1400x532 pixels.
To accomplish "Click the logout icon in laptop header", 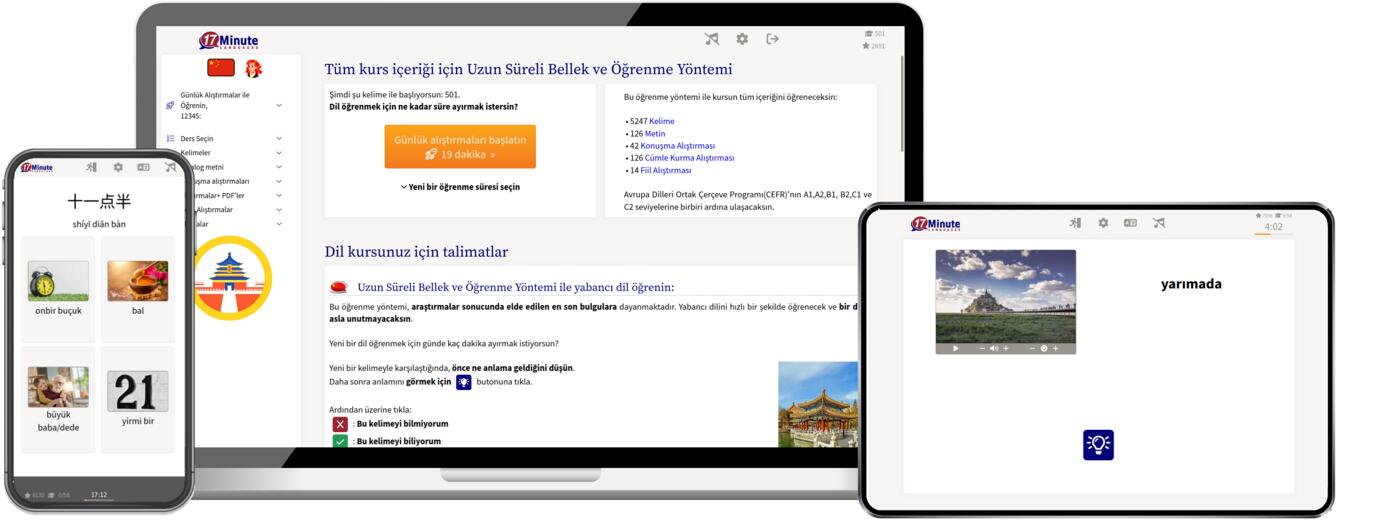I will (x=772, y=39).
